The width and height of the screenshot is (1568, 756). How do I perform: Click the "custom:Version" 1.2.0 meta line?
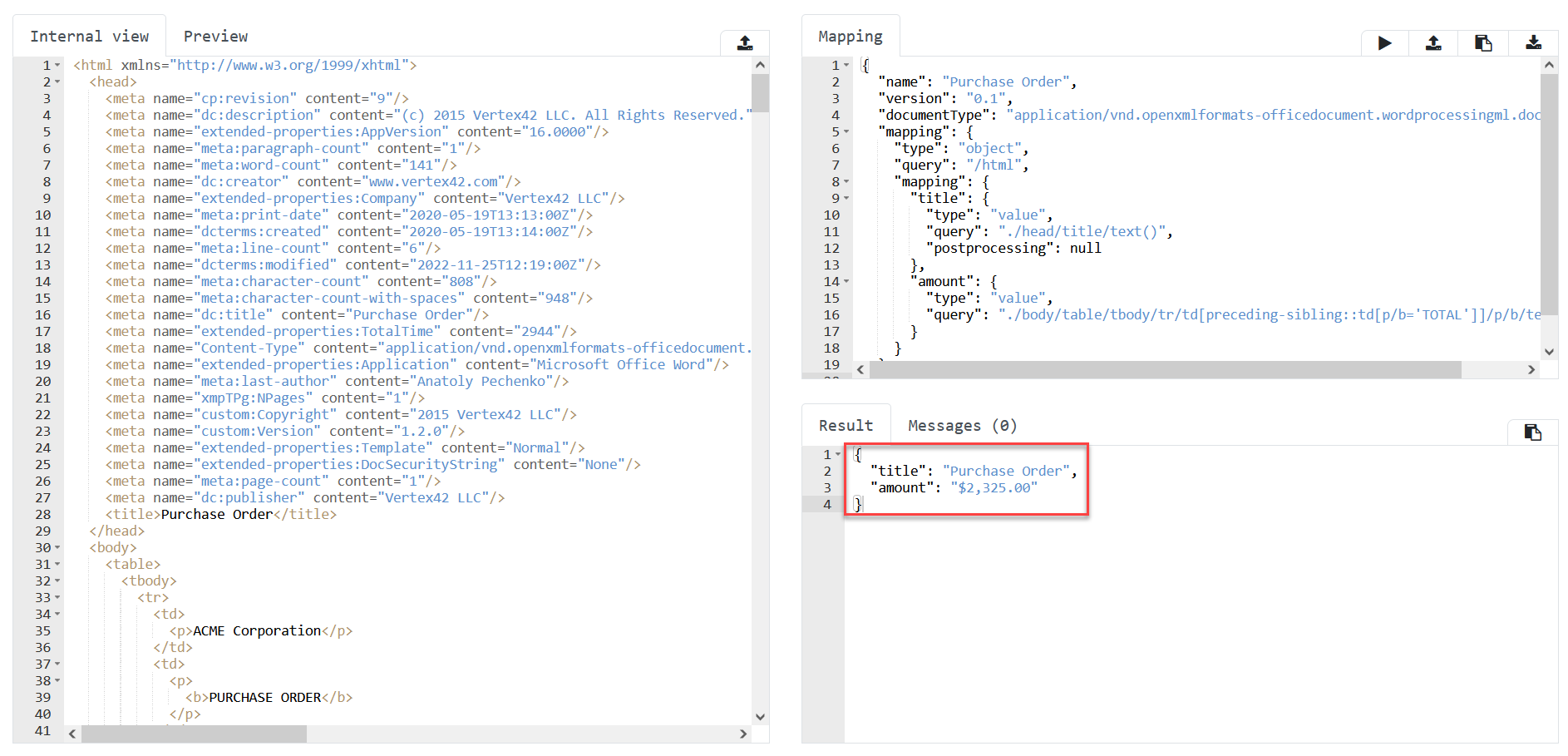(x=285, y=431)
